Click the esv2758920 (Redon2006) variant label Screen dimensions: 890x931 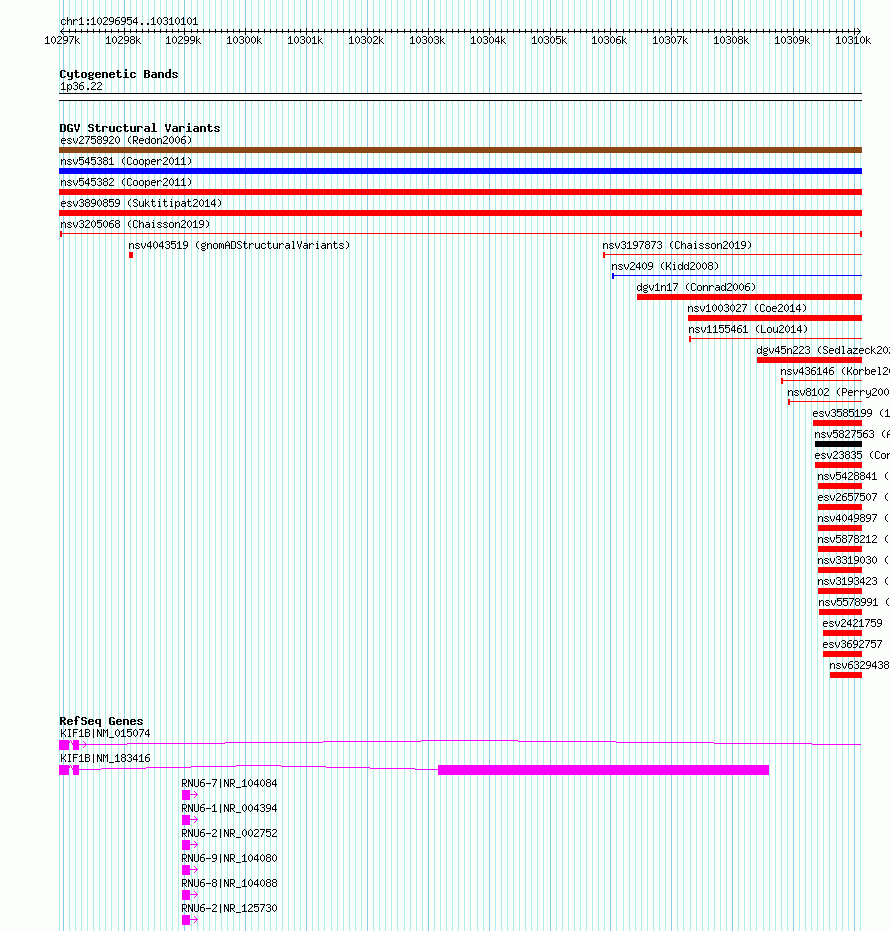tap(126, 140)
